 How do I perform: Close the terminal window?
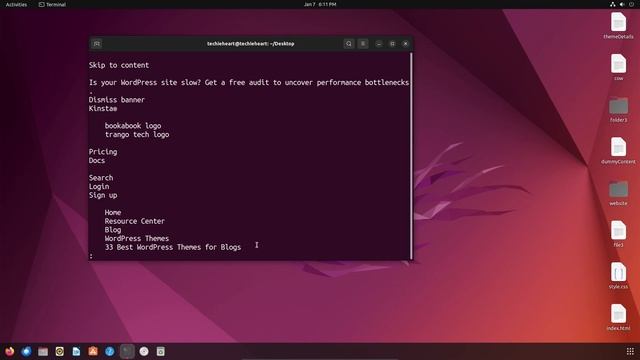click(x=405, y=44)
